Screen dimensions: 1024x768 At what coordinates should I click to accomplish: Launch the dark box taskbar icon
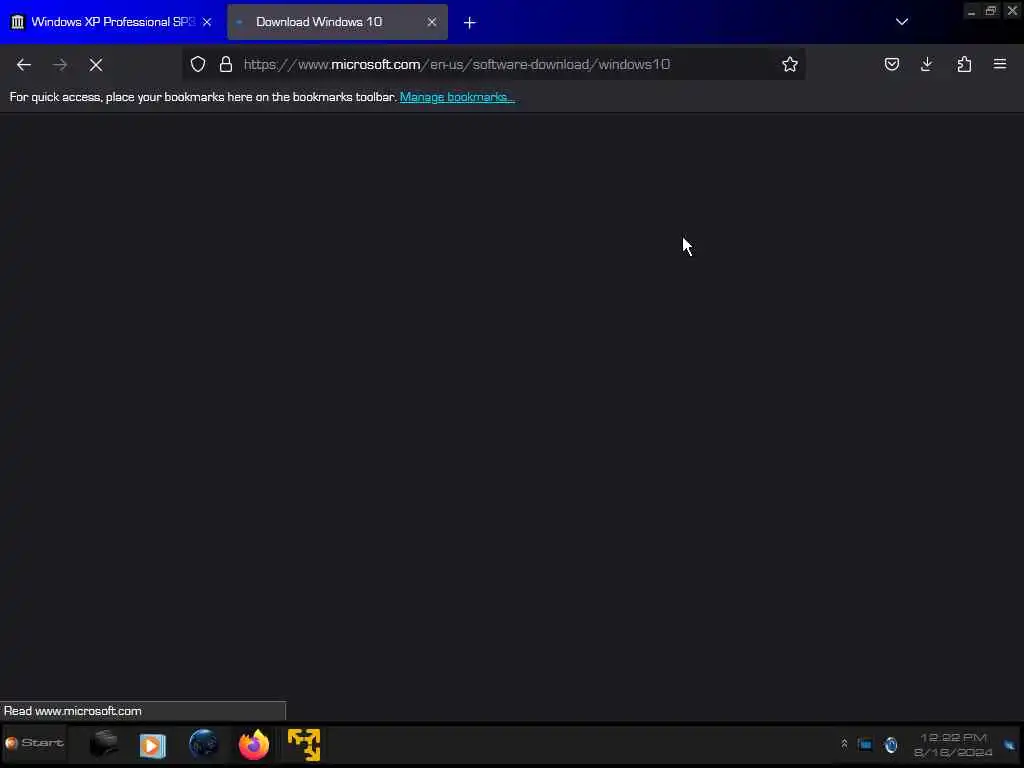tap(104, 743)
